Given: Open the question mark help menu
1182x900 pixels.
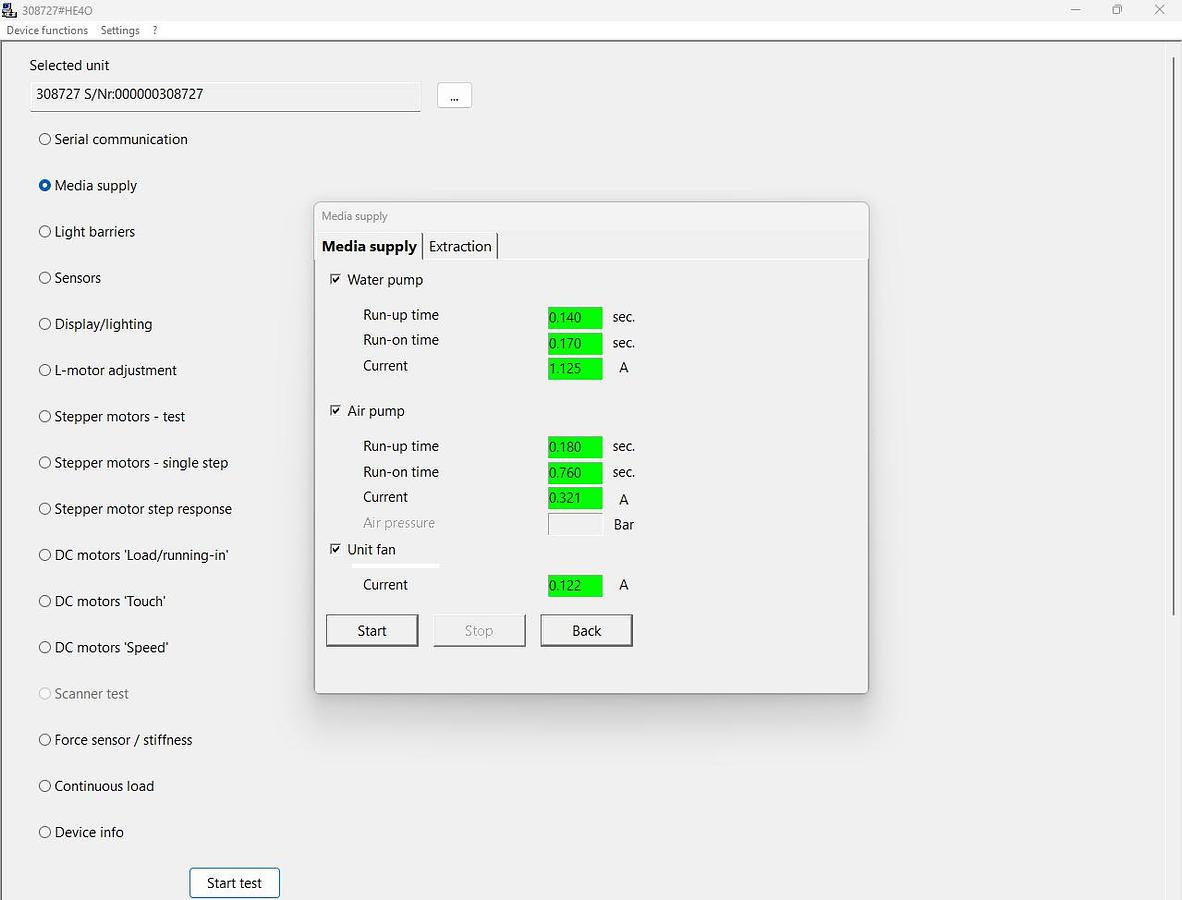Looking at the screenshot, I should pyautogui.click(x=155, y=30).
